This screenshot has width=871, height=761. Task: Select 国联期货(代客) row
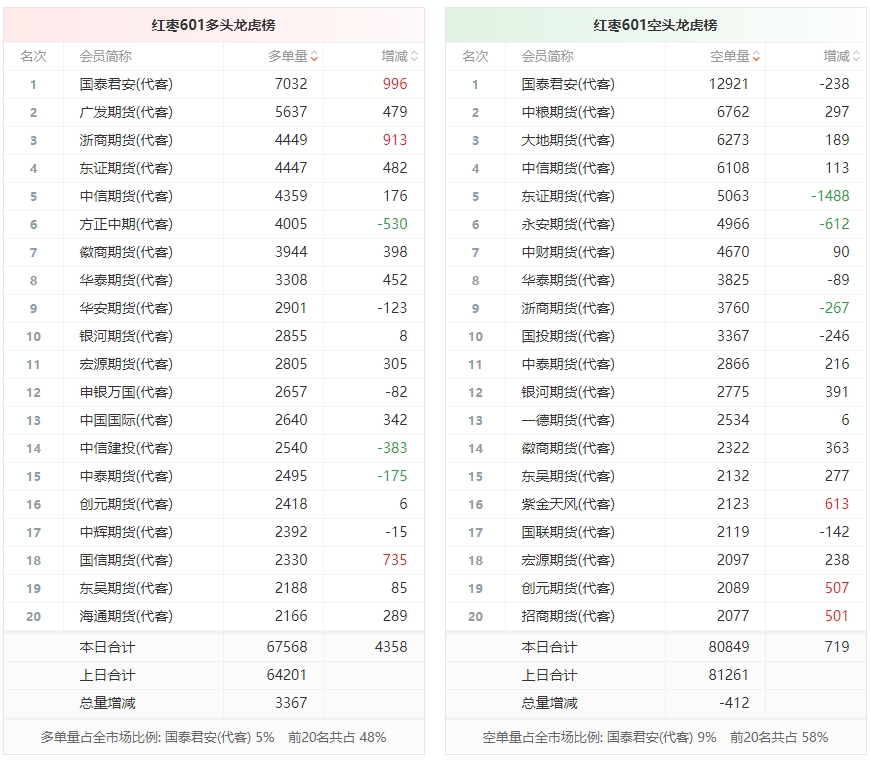tap(656, 532)
